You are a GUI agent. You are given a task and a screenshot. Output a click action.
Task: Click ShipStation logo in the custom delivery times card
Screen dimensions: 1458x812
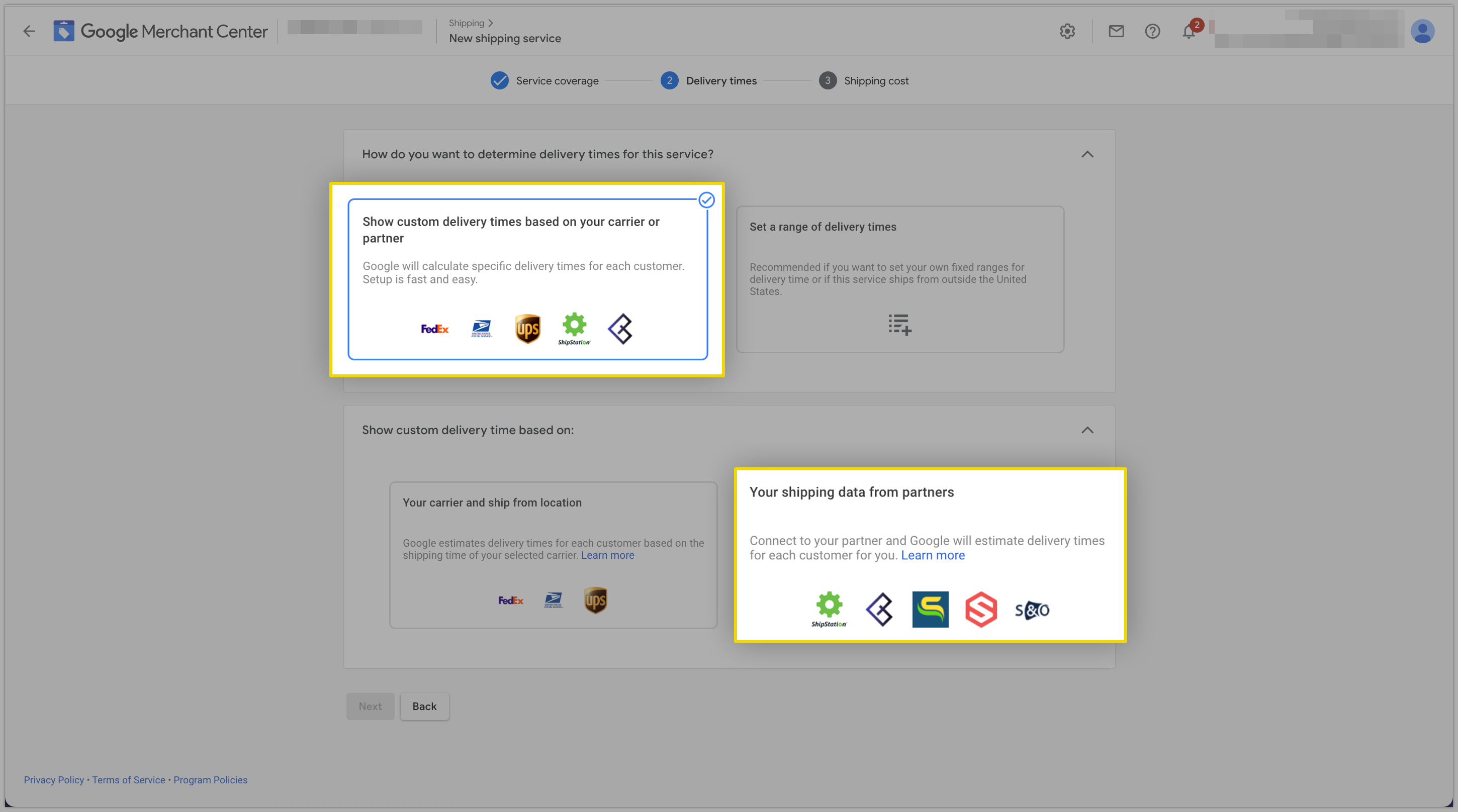574,329
